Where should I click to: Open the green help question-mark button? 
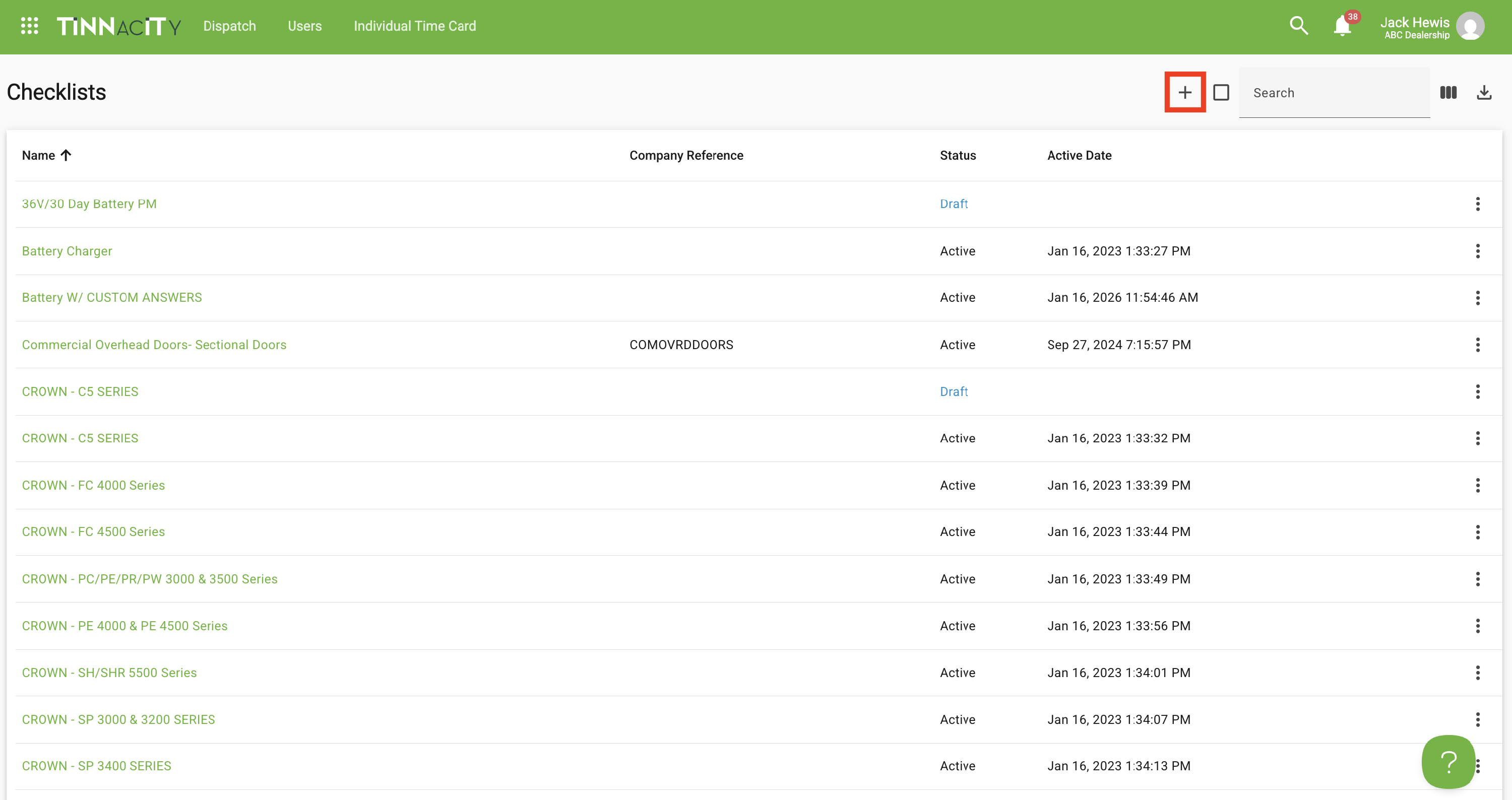(x=1448, y=761)
